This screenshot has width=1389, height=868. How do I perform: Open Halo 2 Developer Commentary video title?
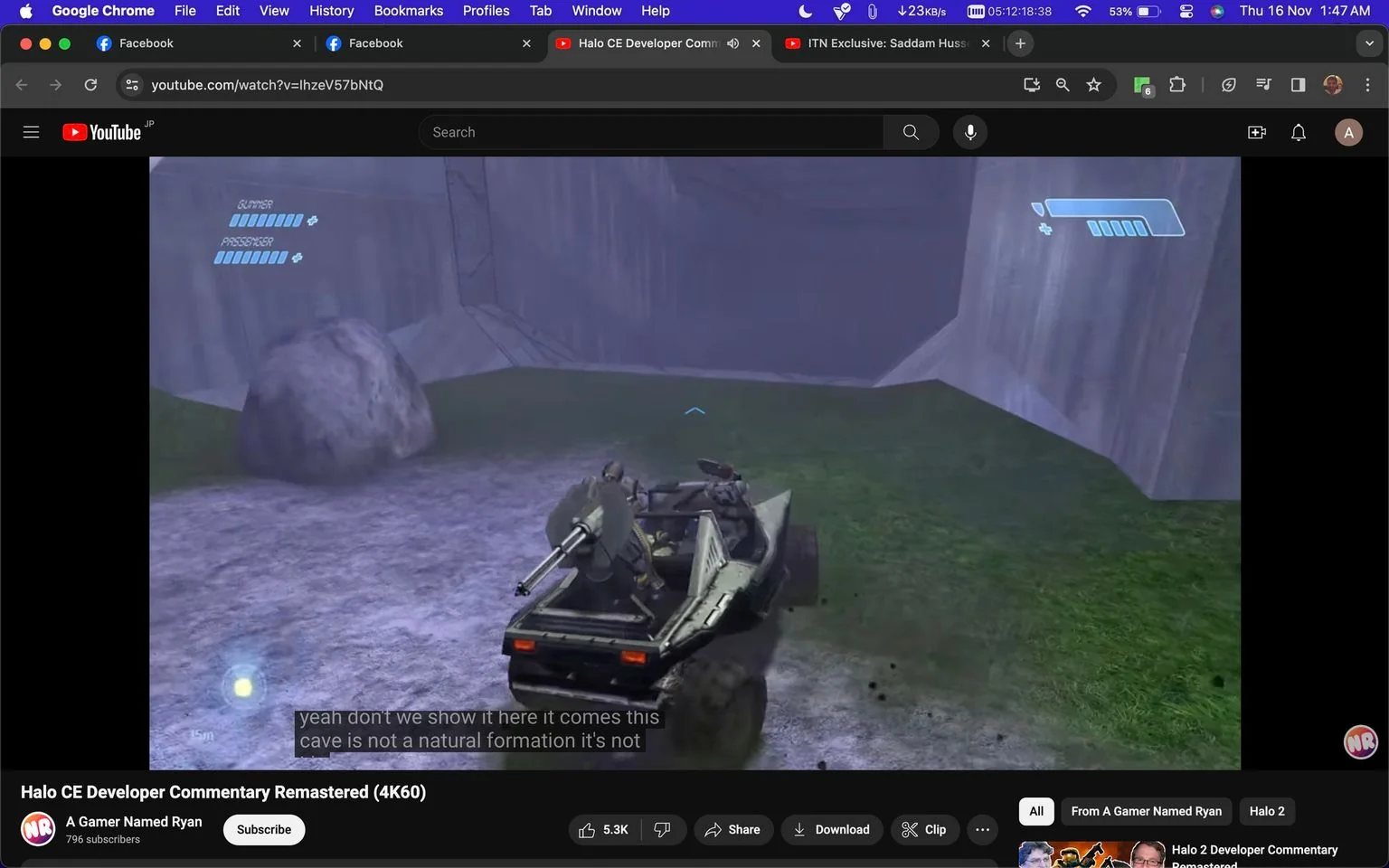1254,856
